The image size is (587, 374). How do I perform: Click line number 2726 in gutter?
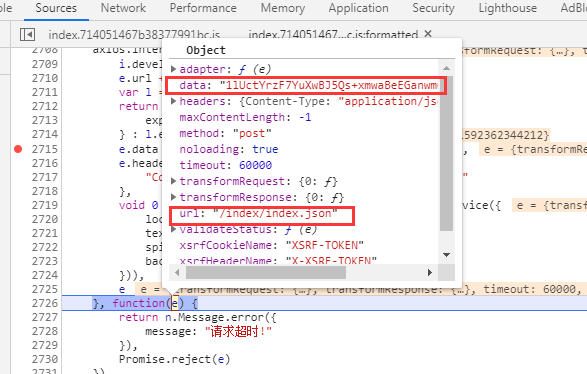45,303
